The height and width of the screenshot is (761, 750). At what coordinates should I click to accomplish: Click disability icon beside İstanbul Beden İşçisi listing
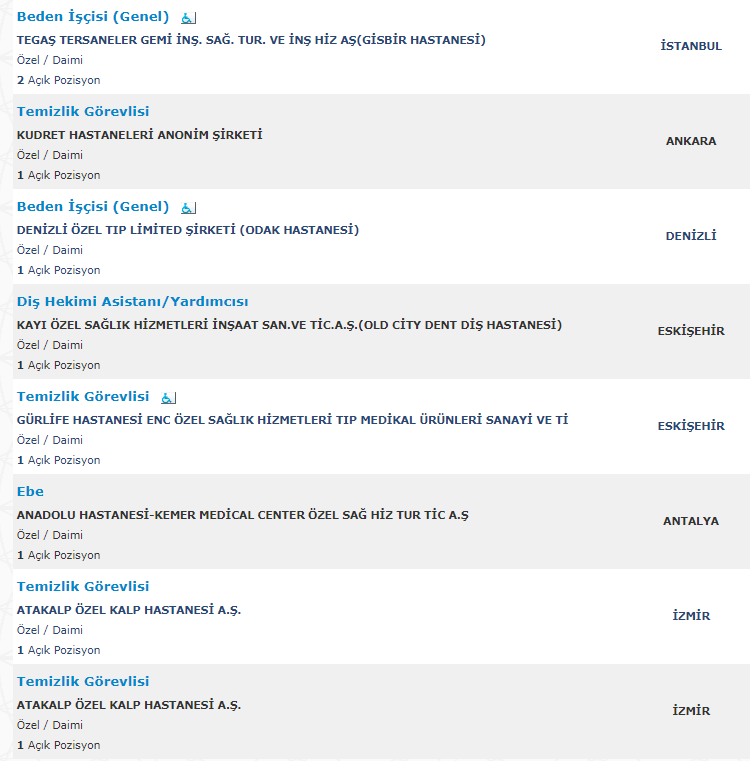tap(188, 18)
